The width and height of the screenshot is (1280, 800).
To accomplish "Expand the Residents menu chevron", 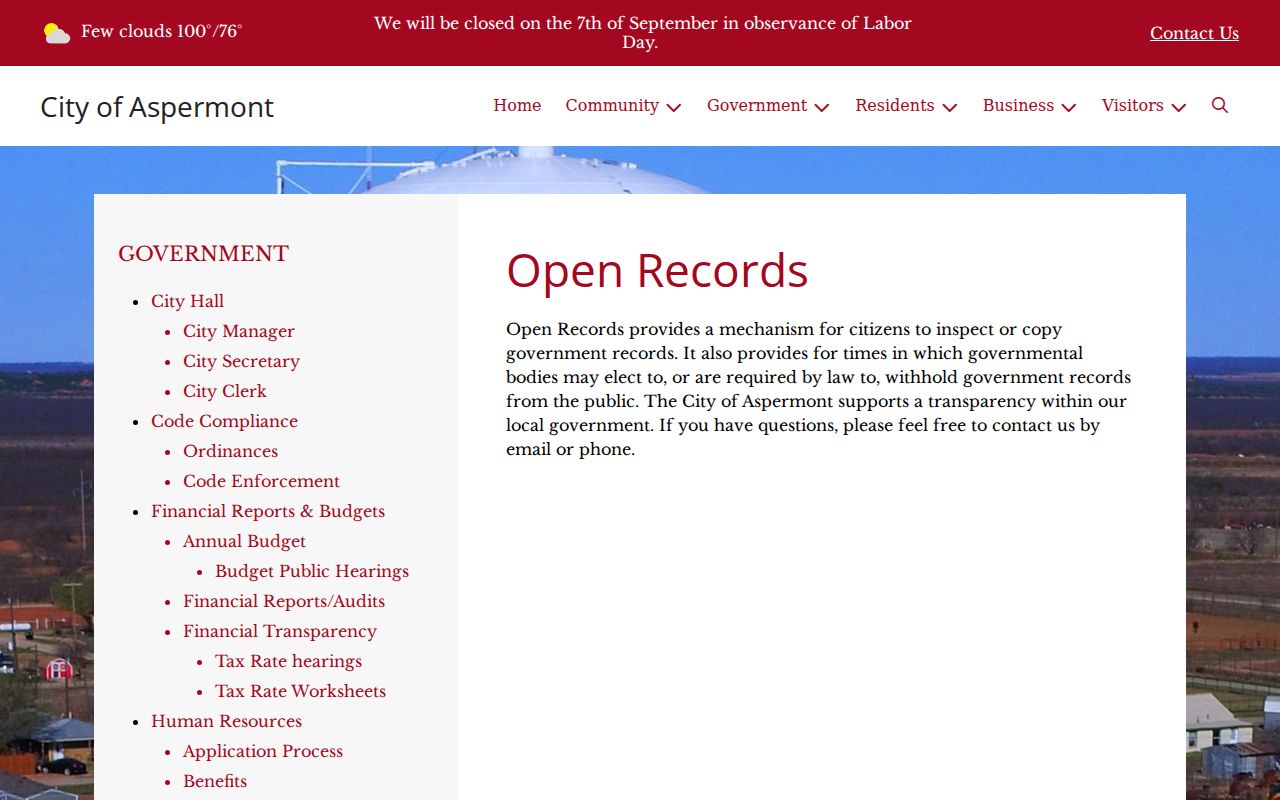I will 950,107.
